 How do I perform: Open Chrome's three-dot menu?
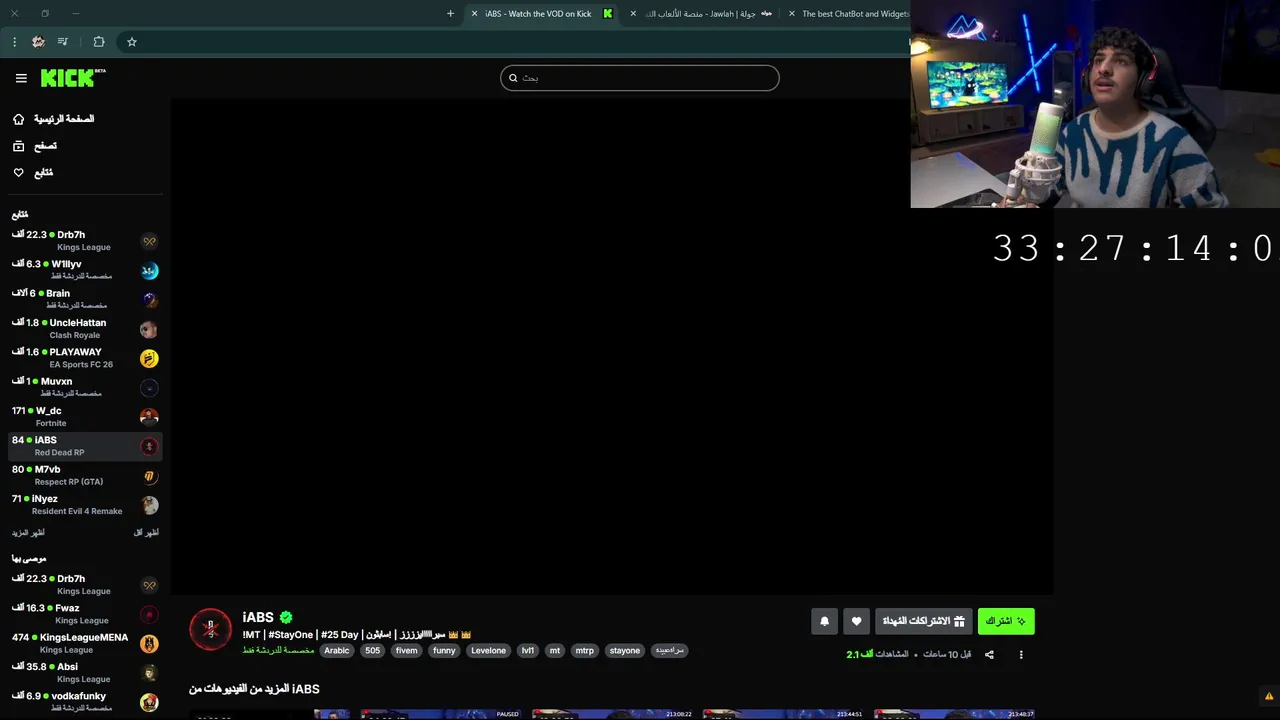point(14,42)
